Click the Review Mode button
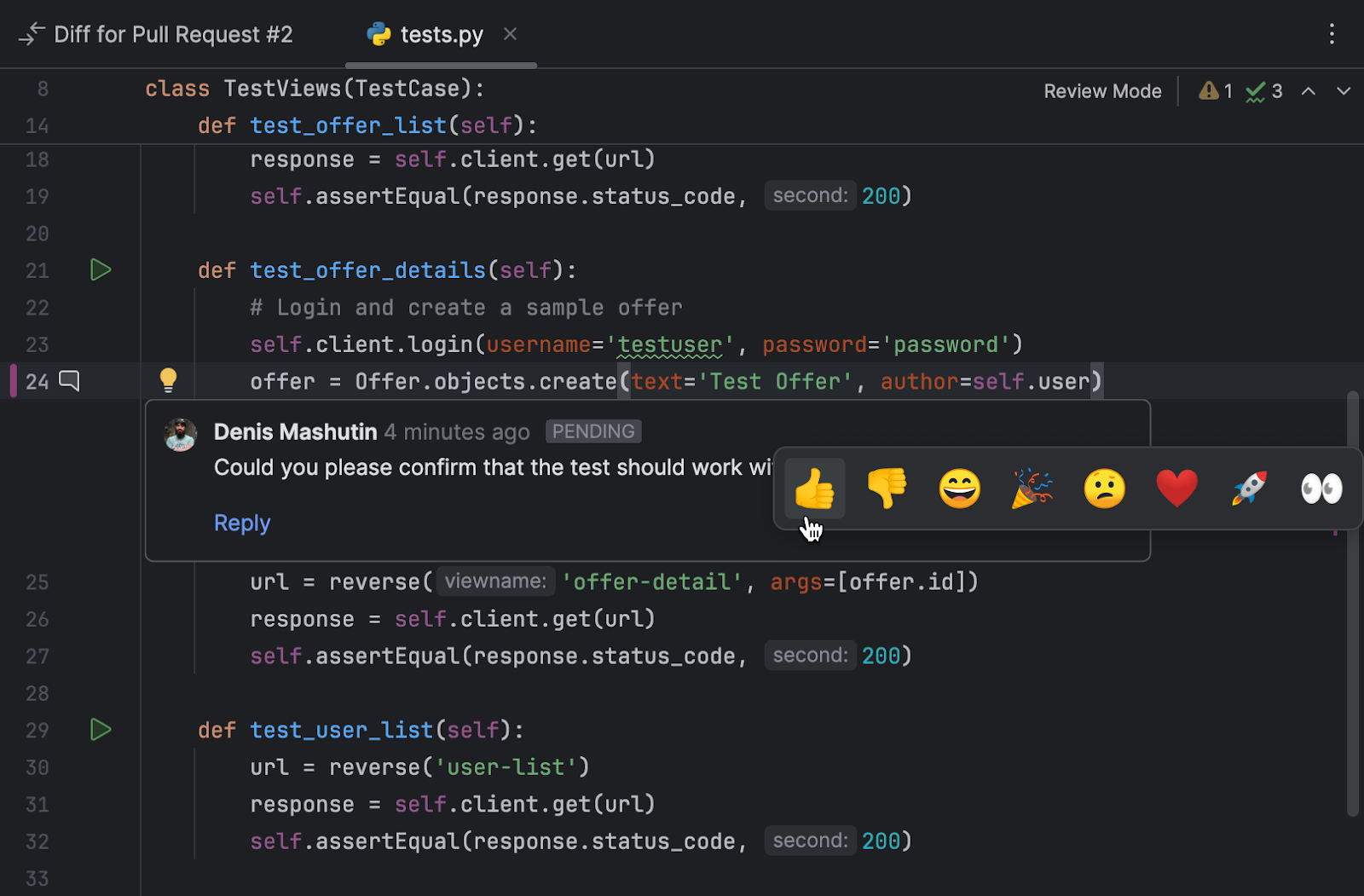 click(x=1102, y=91)
